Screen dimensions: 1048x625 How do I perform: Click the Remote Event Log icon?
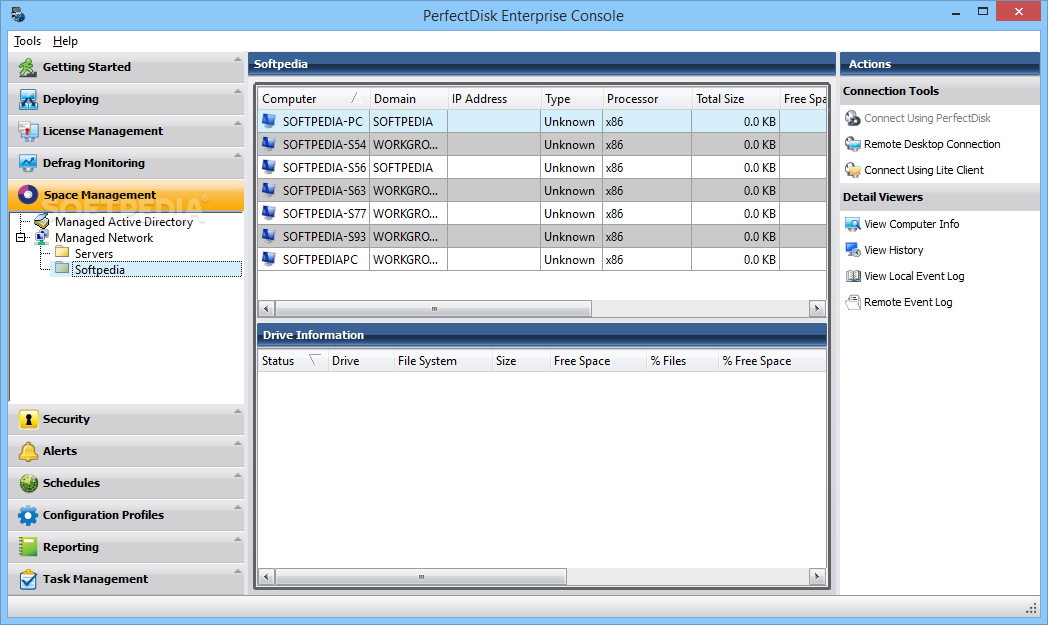(852, 302)
